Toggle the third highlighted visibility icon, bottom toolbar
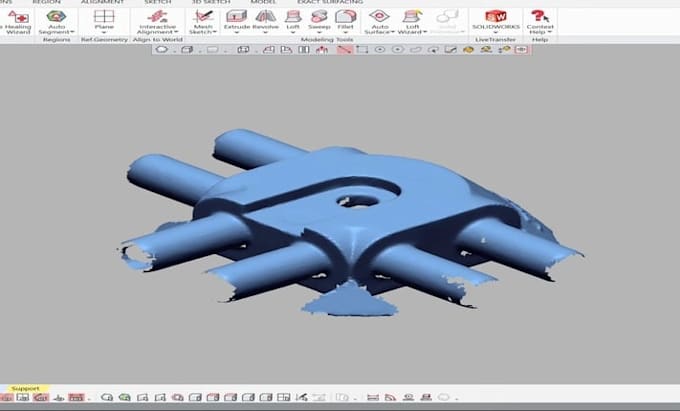Screen dimensions: 680x411 click(x=41, y=397)
